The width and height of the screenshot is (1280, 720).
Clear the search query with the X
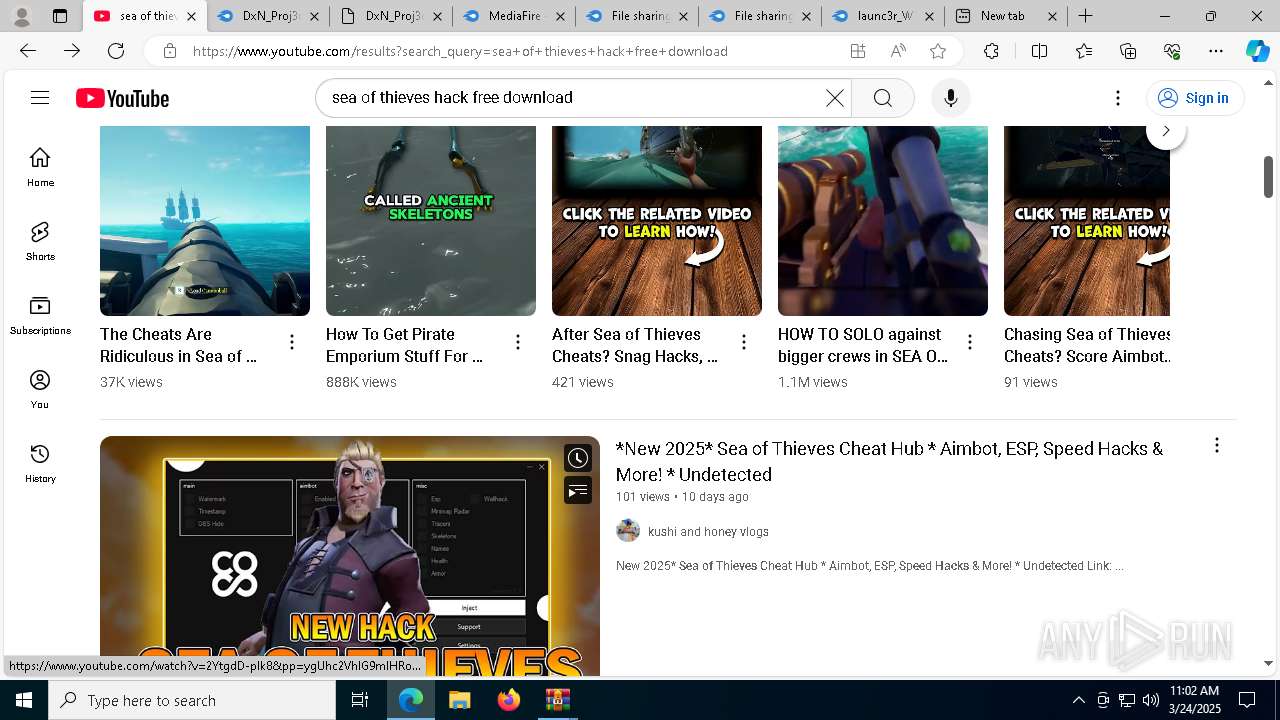(x=834, y=97)
